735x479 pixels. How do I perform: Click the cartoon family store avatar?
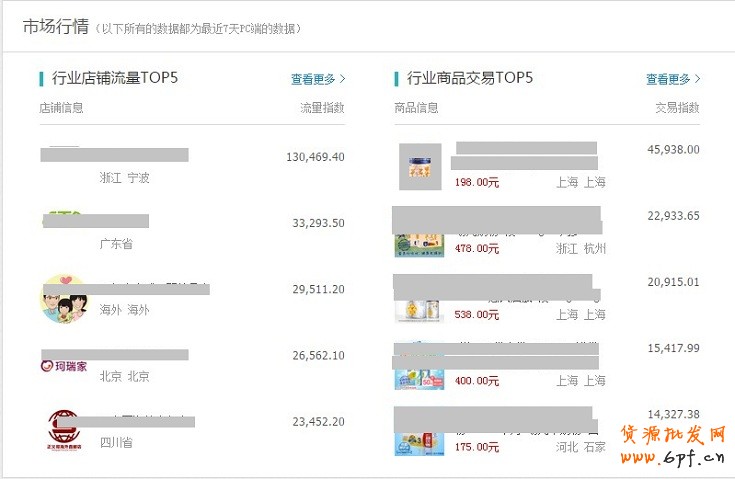point(65,299)
